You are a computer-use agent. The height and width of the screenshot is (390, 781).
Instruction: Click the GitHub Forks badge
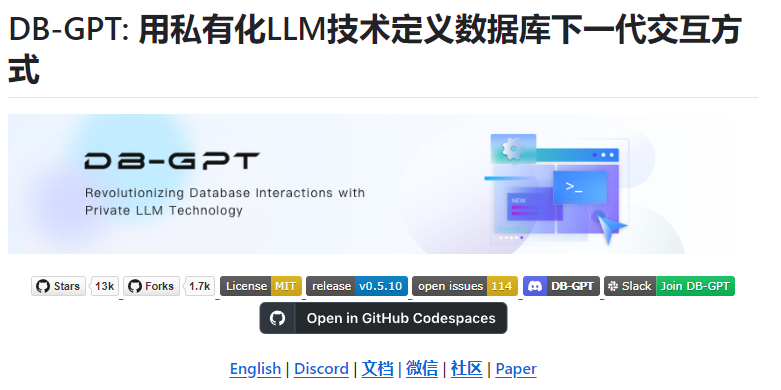151,286
